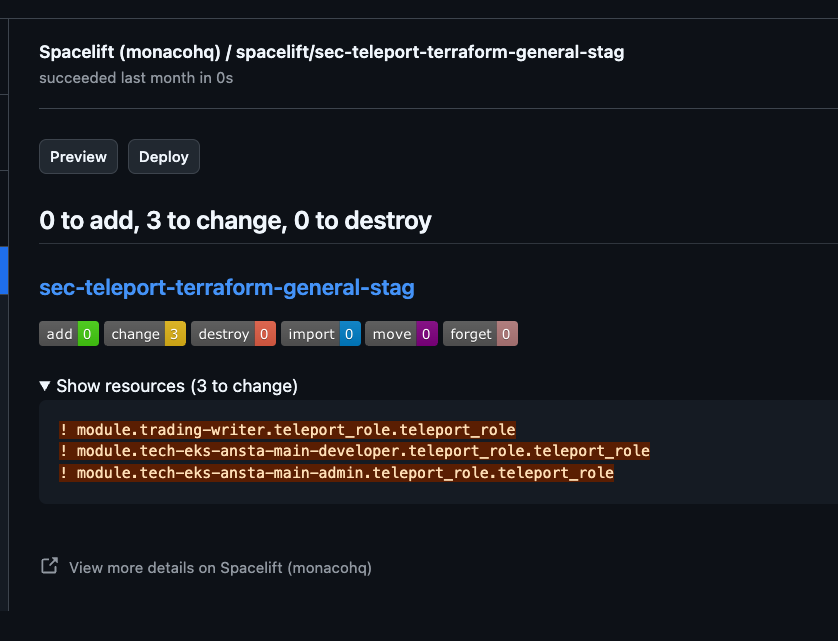Click the add 0 badge
The image size is (838, 641).
[69, 334]
